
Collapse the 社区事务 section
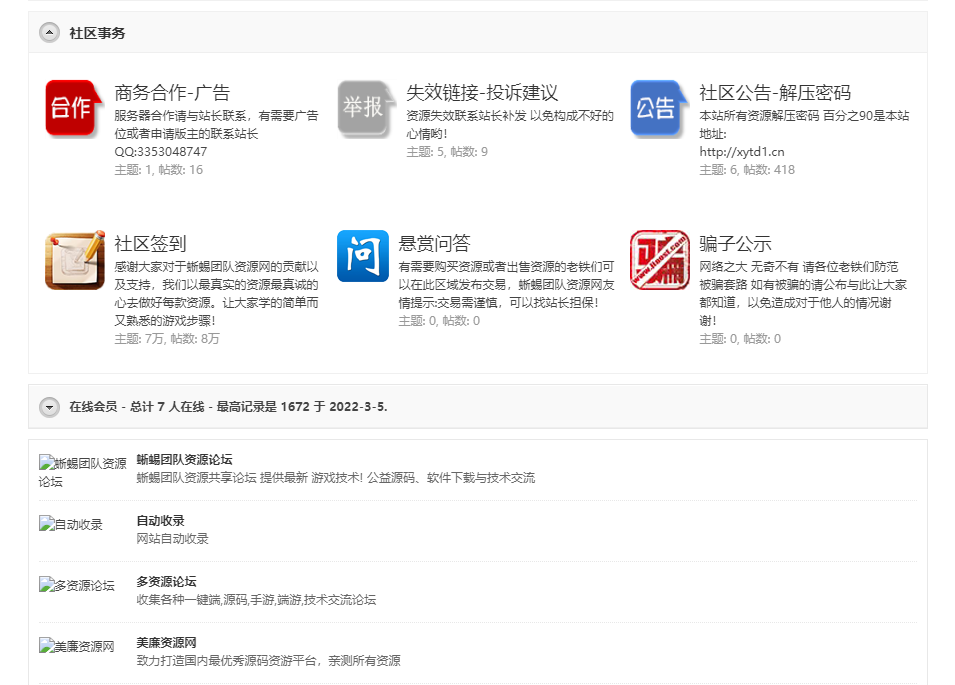[49, 33]
